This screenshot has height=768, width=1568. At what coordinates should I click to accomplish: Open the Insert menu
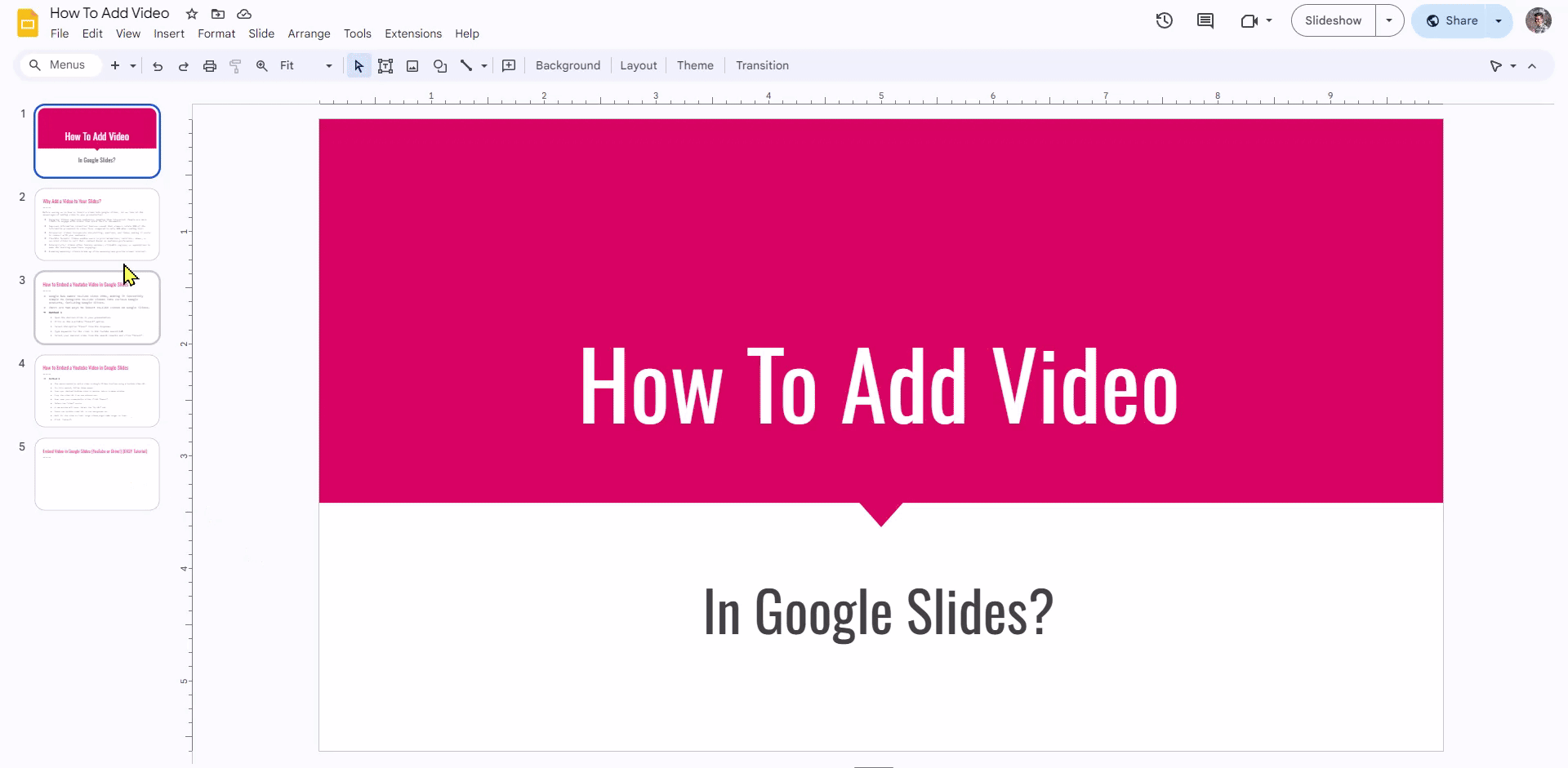click(x=169, y=33)
